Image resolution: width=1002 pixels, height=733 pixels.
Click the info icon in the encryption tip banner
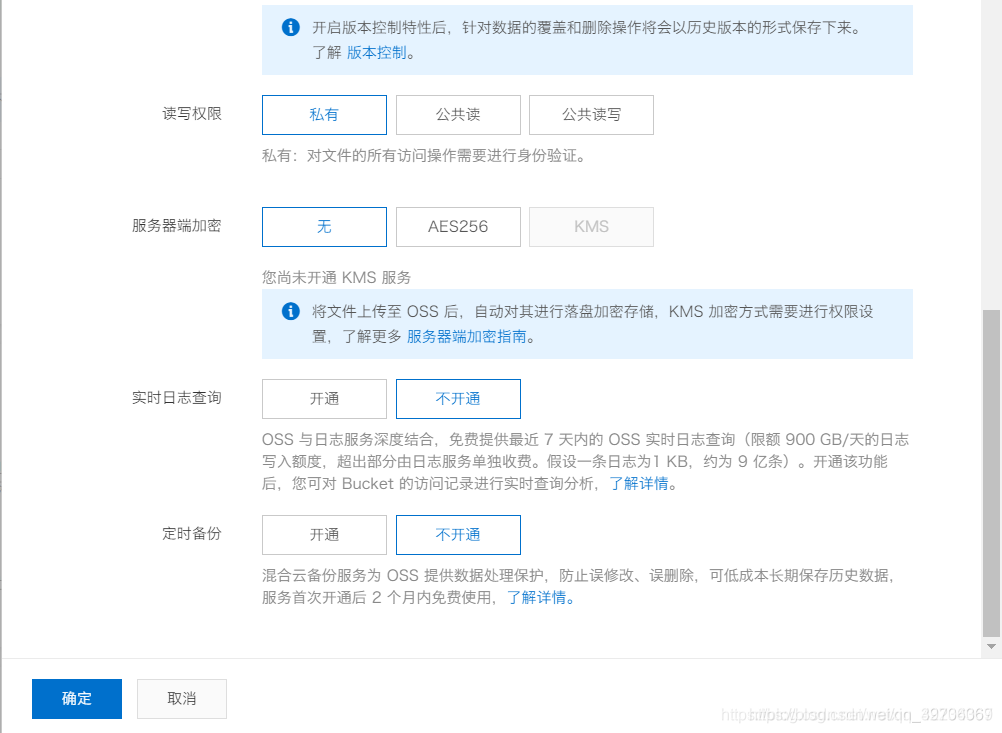(x=290, y=311)
